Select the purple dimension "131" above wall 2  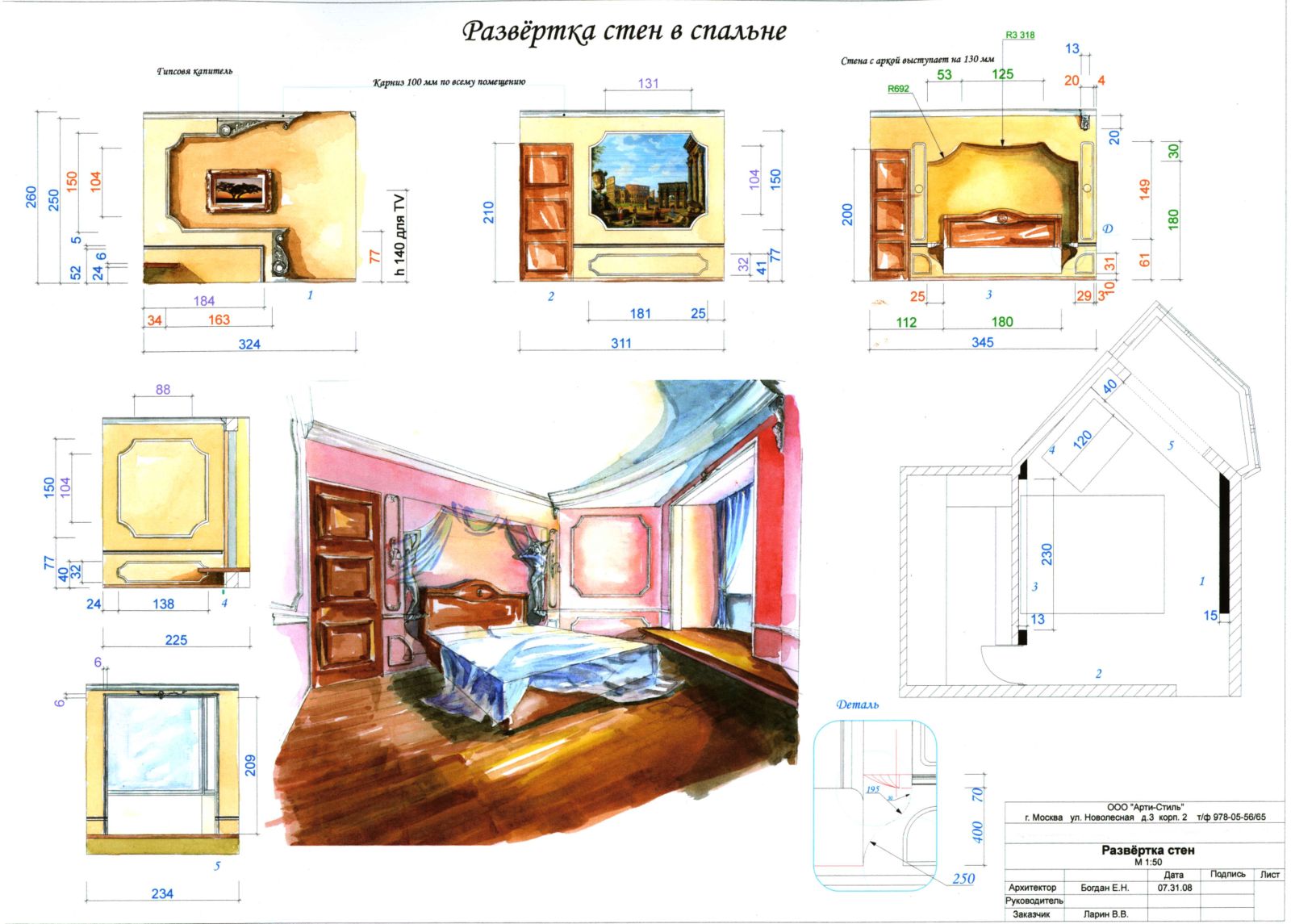point(648,83)
